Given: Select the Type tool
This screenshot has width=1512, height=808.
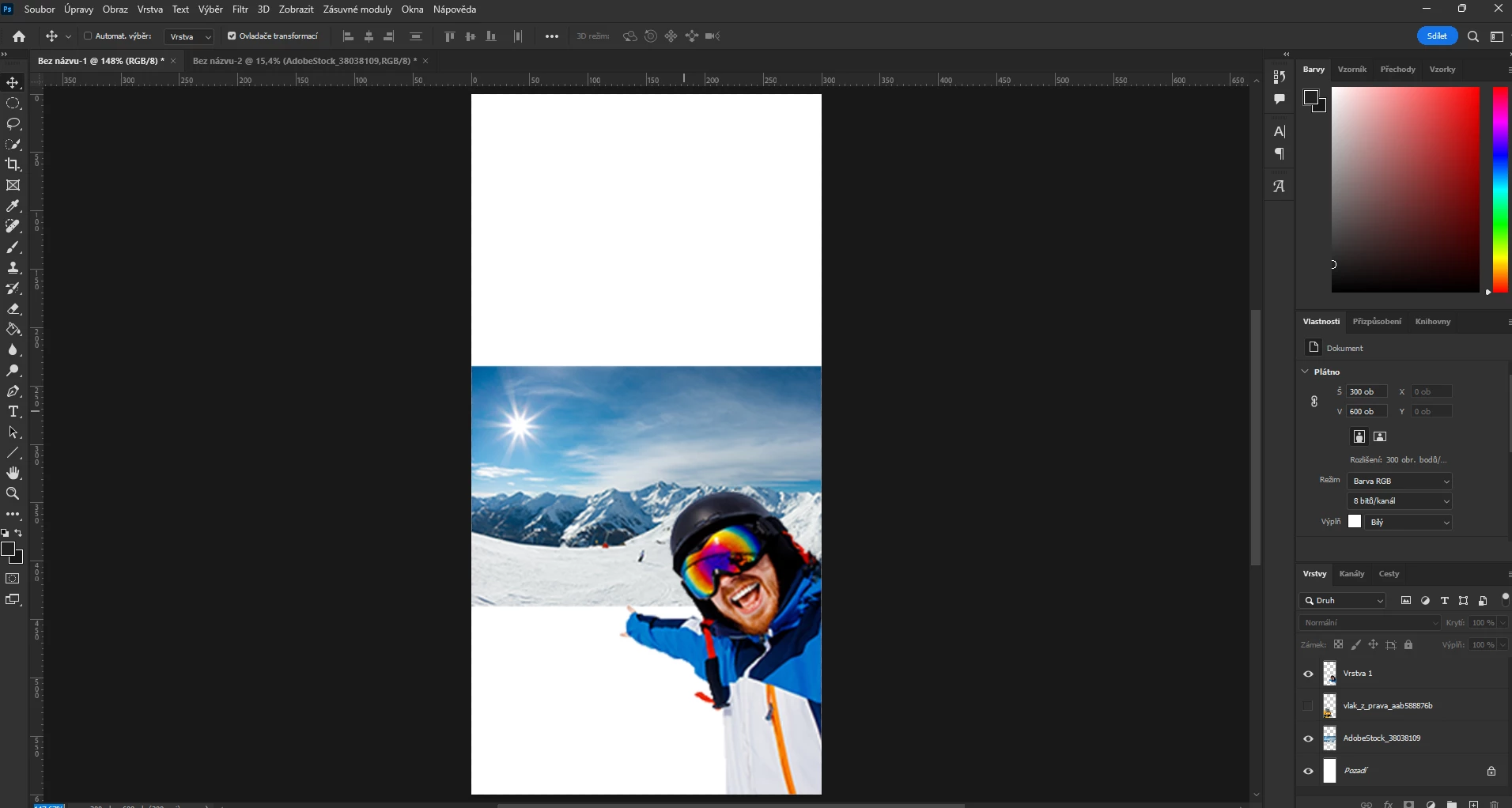Looking at the screenshot, I should [x=13, y=411].
